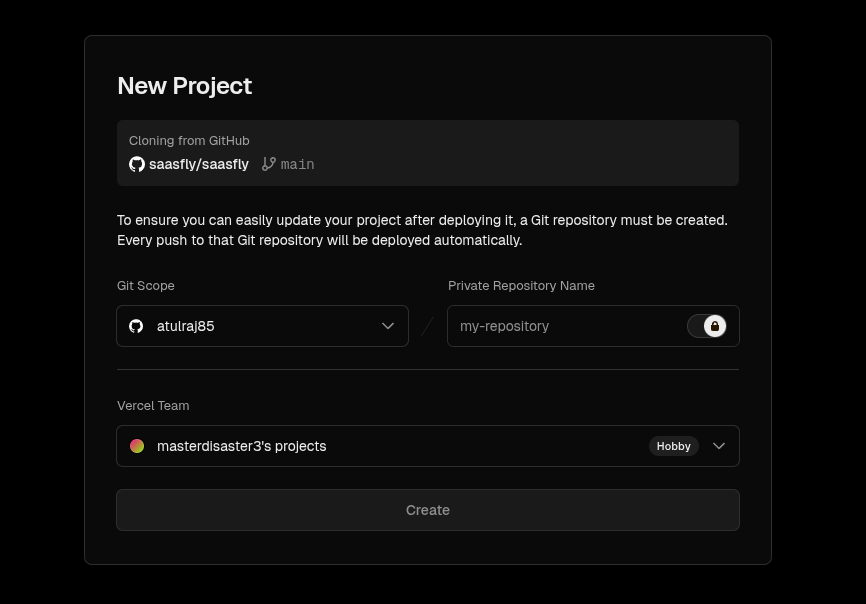Toggle the private repository lock switch

[x=707, y=326]
